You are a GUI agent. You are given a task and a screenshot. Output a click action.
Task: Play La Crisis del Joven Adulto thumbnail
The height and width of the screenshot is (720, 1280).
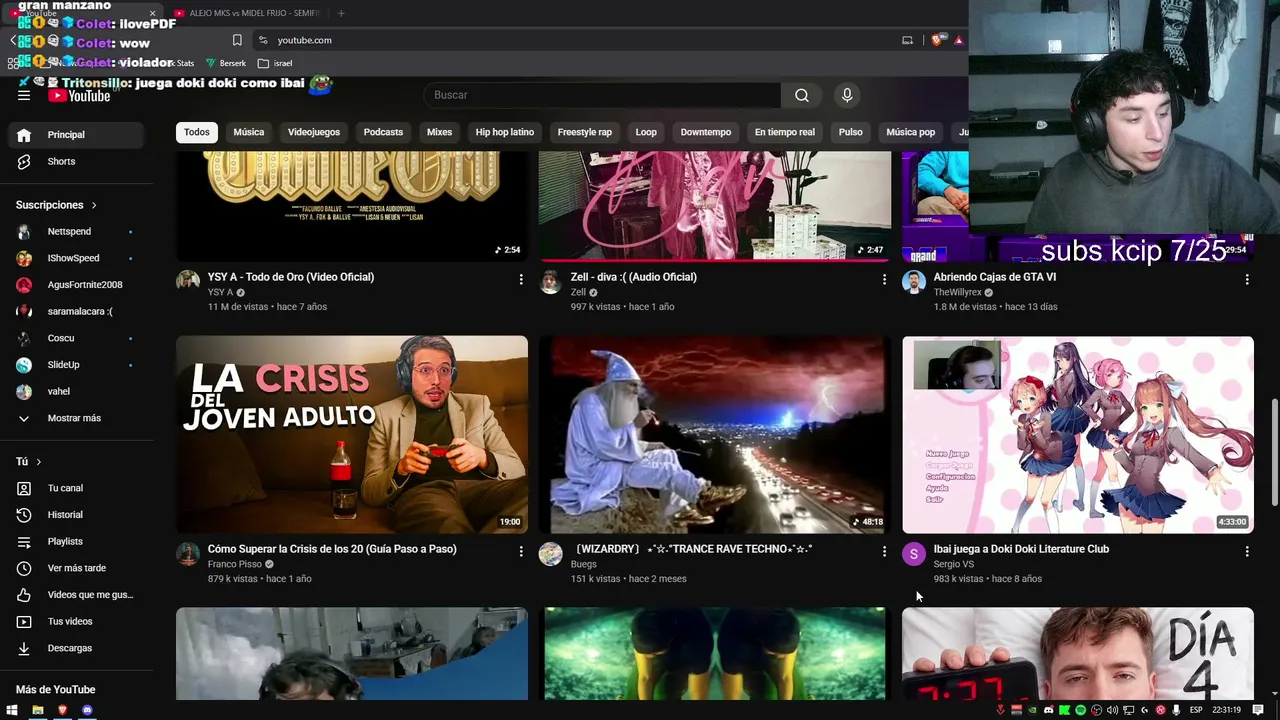(x=352, y=435)
